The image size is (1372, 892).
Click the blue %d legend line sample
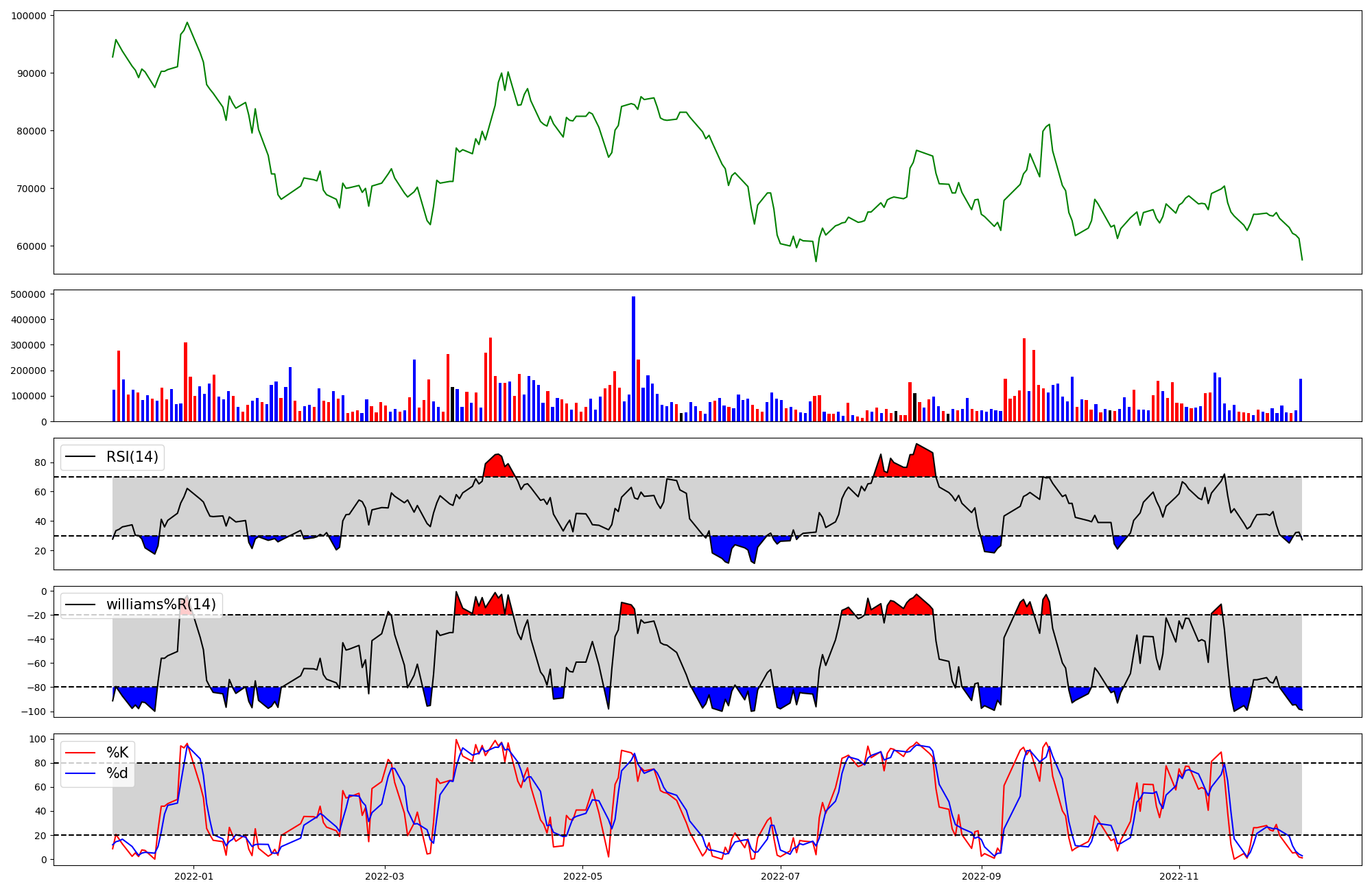80,773
